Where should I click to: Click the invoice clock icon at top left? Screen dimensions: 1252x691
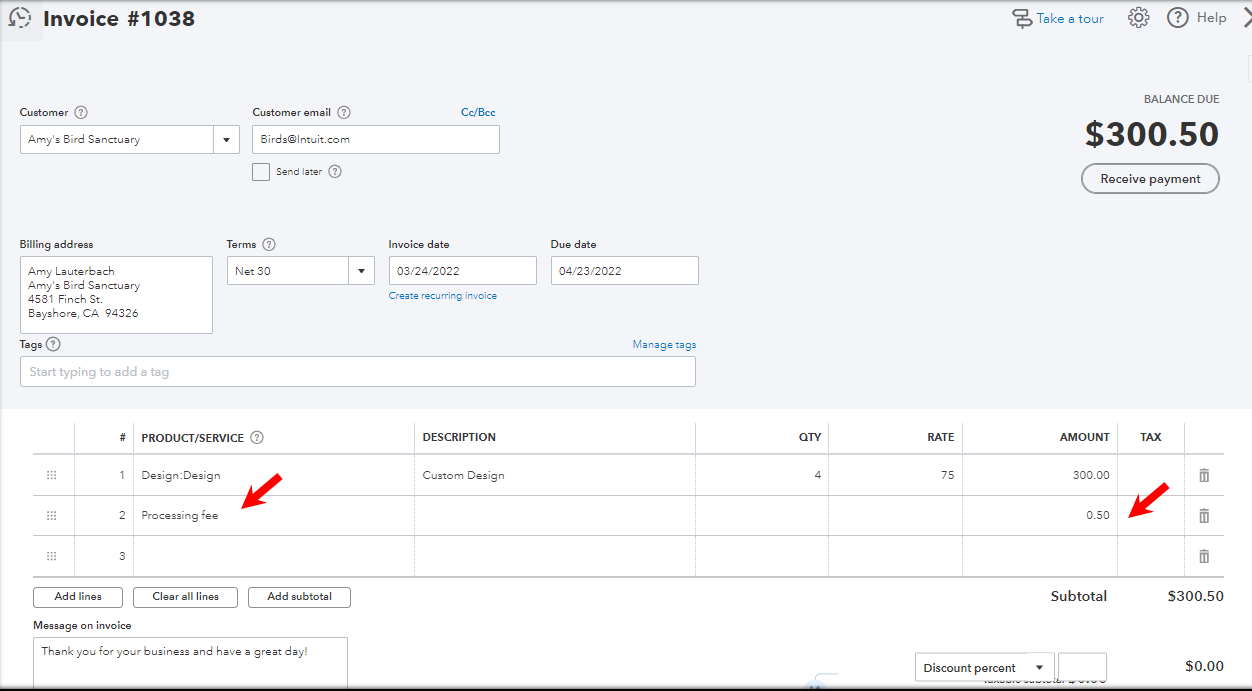pyautogui.click(x=22, y=17)
